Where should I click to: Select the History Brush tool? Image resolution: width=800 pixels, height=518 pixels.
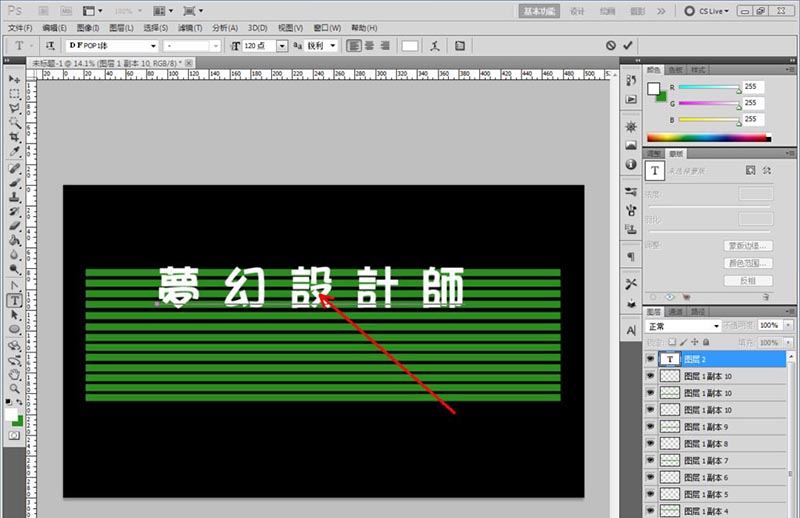click(14, 211)
